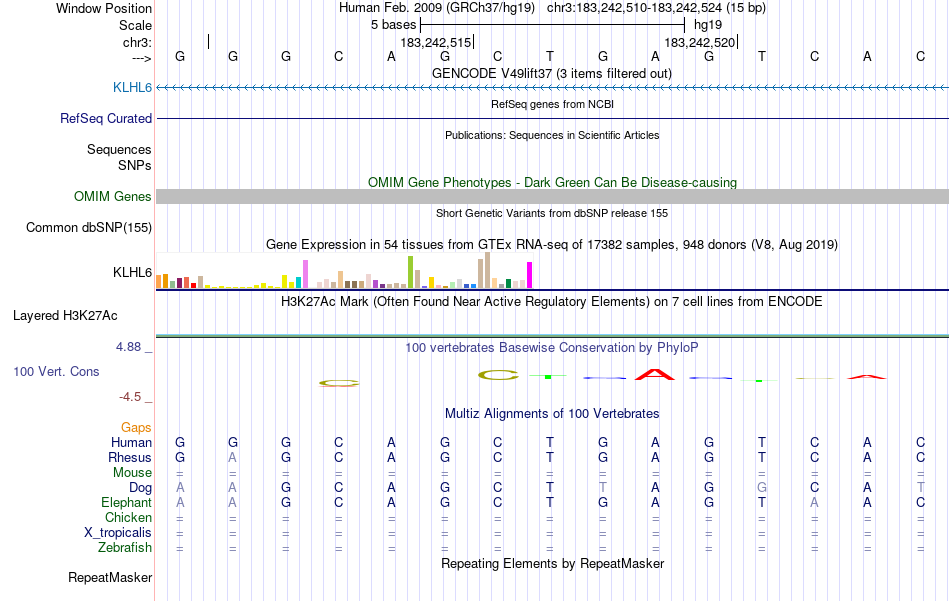Click the -4.5 lower conservation scale value
The image size is (950, 601).
point(130,397)
